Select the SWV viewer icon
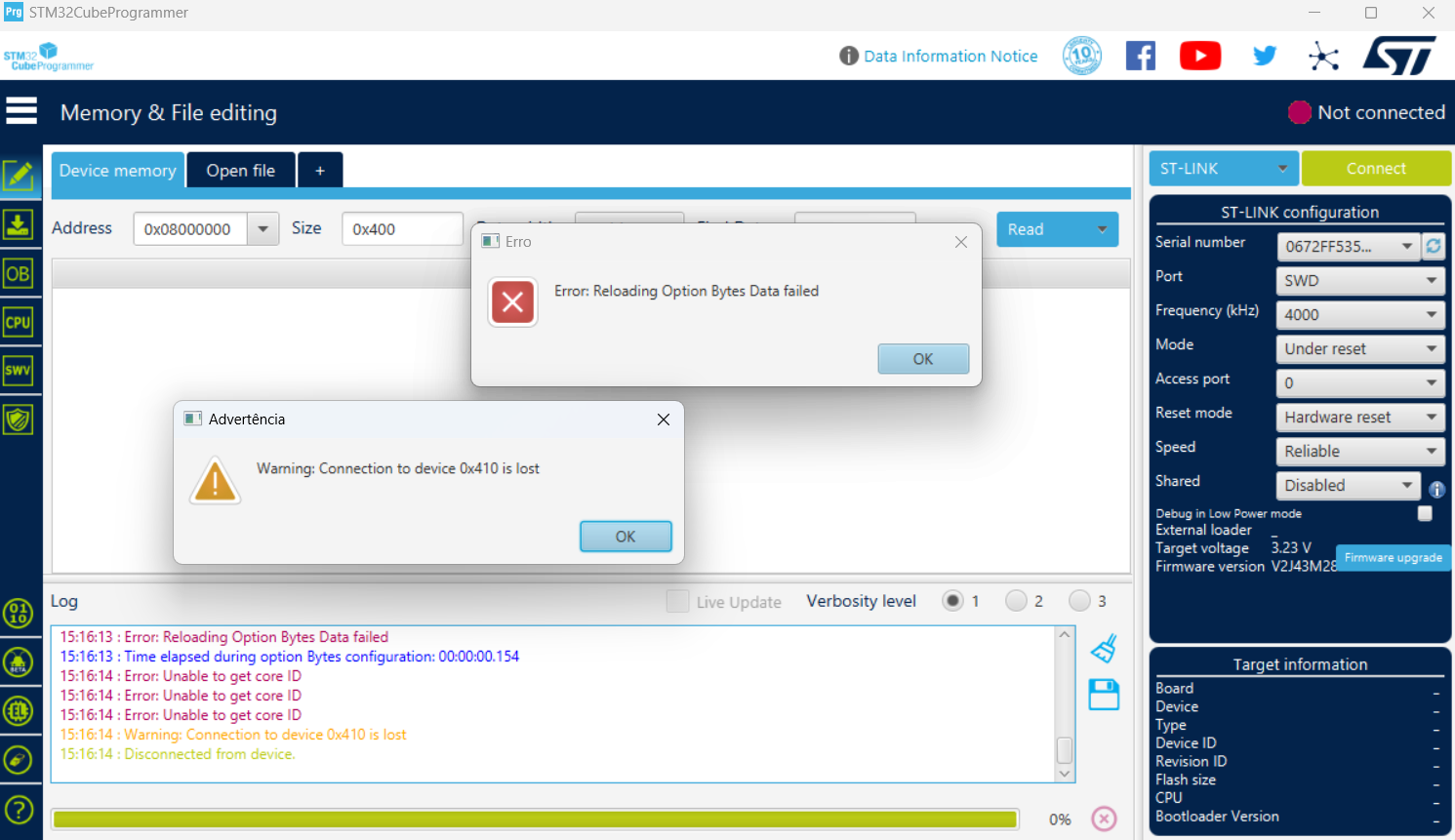The image size is (1455, 840). click(x=18, y=370)
